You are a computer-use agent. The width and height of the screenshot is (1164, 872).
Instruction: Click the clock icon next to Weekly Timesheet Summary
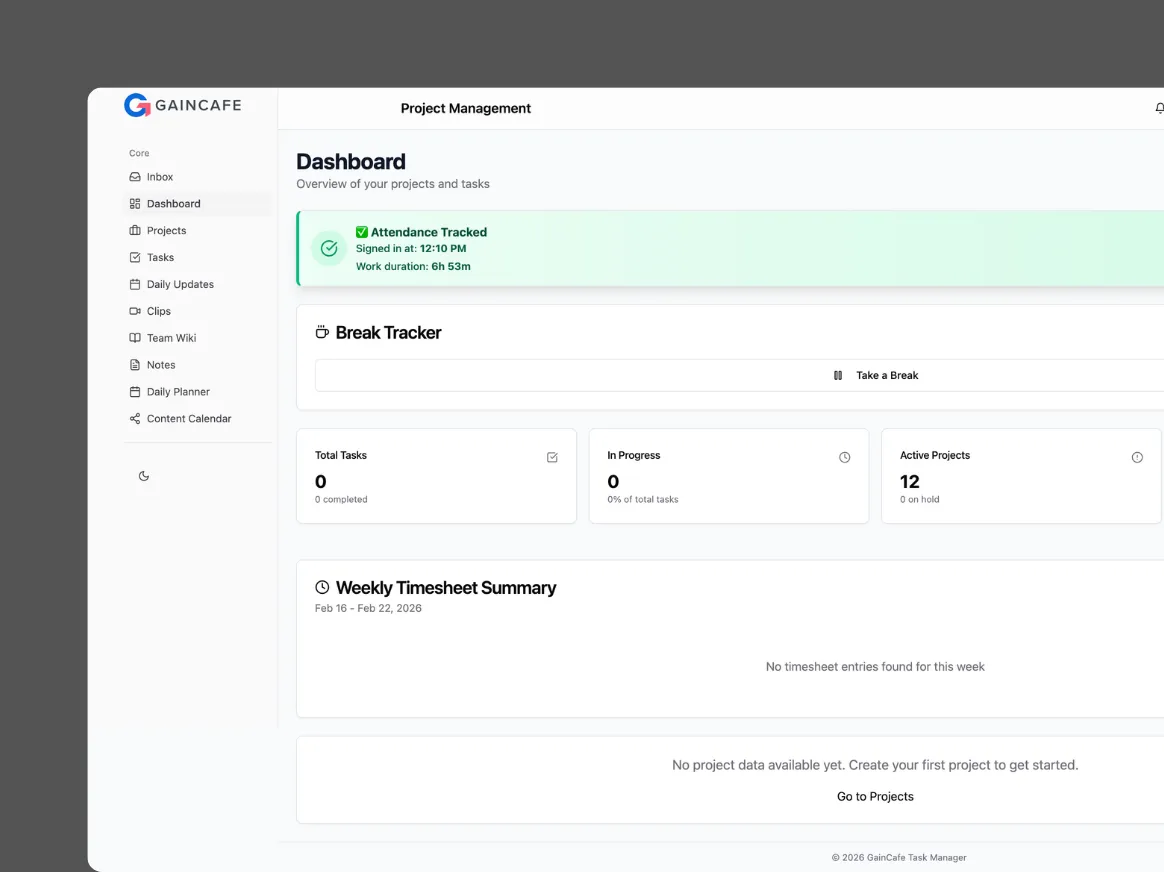click(x=321, y=587)
